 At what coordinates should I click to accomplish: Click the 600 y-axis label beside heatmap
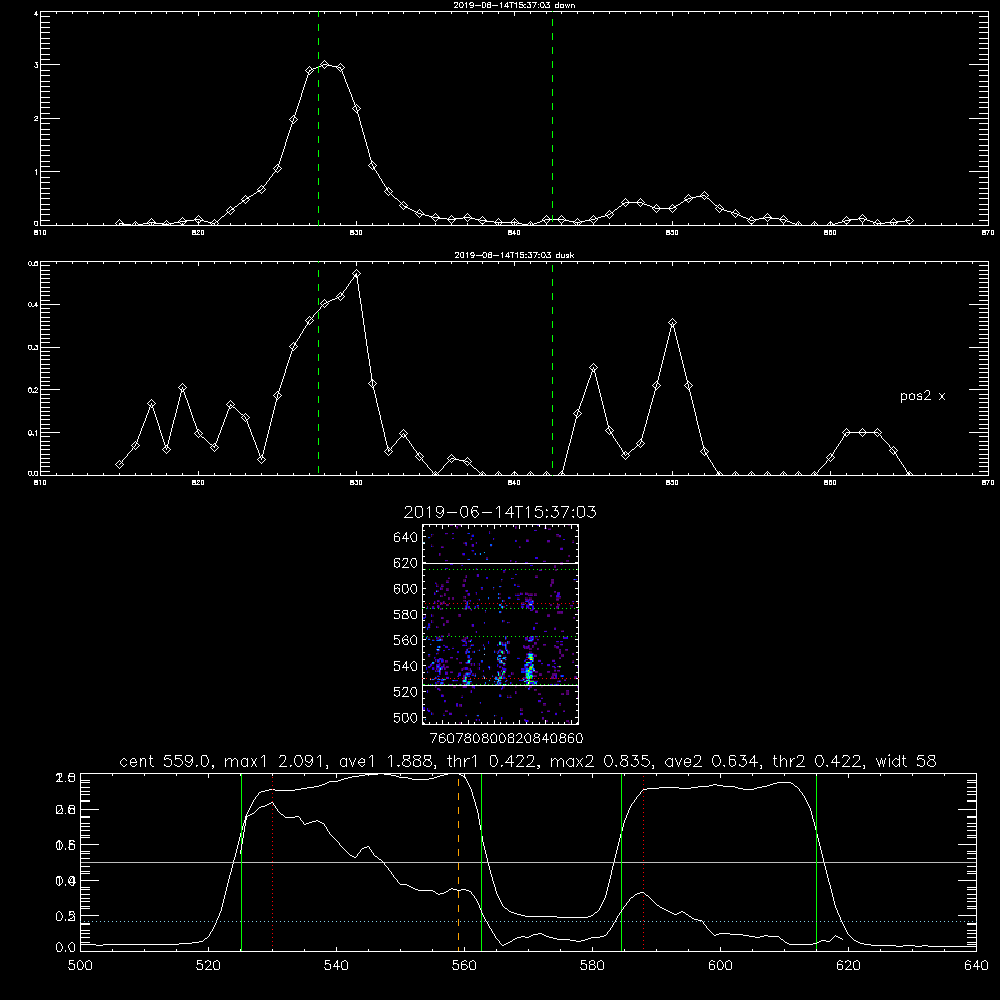tap(406, 589)
